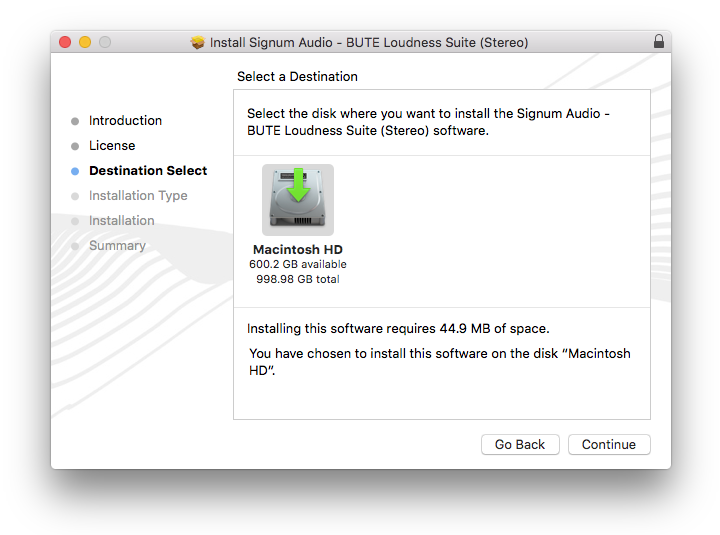
Task: Click the Summary step label
Action: (x=117, y=246)
